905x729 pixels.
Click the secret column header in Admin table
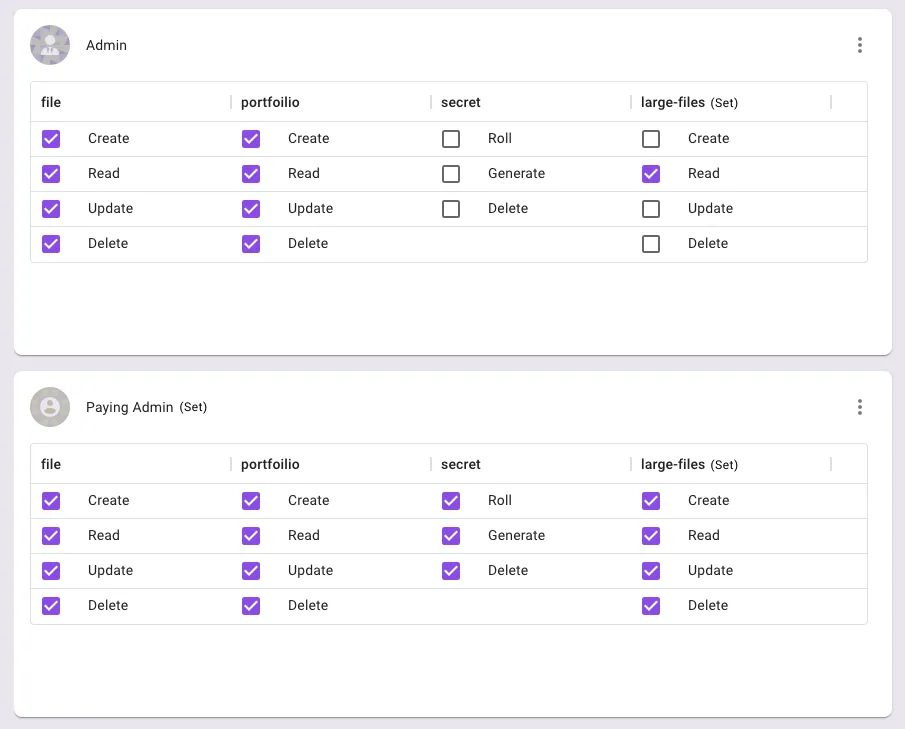tap(461, 102)
